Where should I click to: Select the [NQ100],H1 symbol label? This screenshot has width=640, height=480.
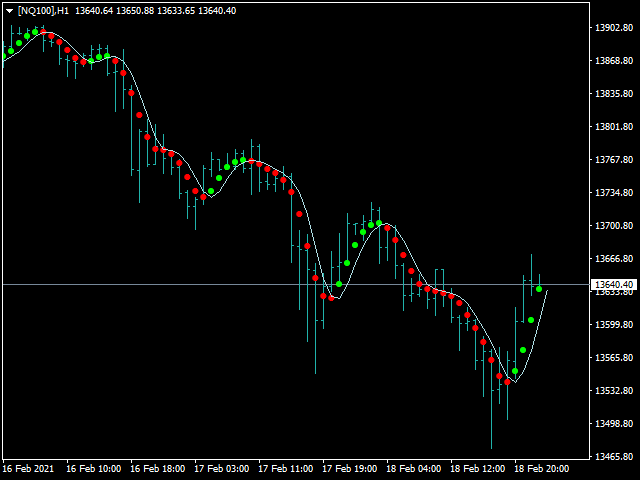point(43,11)
